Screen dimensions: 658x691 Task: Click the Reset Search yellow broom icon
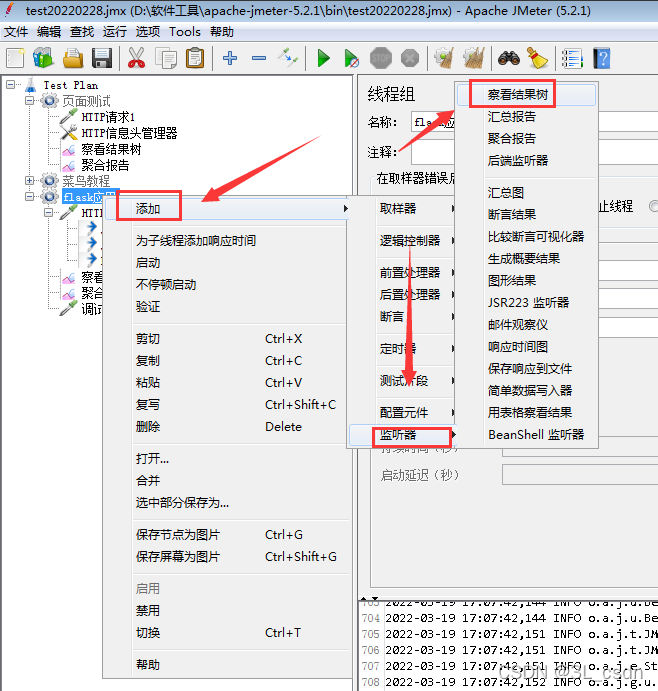pyautogui.click(x=537, y=58)
